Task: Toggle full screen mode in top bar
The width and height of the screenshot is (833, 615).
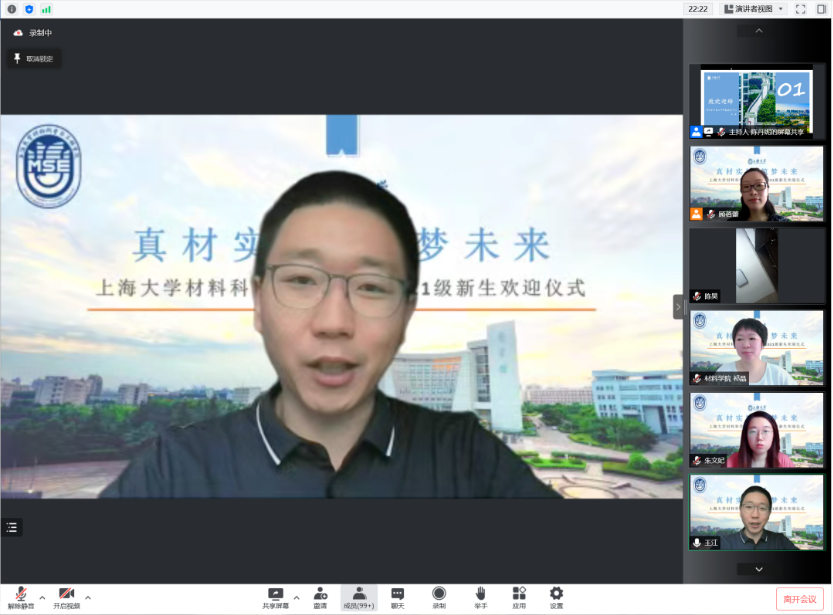Action: tap(800, 9)
